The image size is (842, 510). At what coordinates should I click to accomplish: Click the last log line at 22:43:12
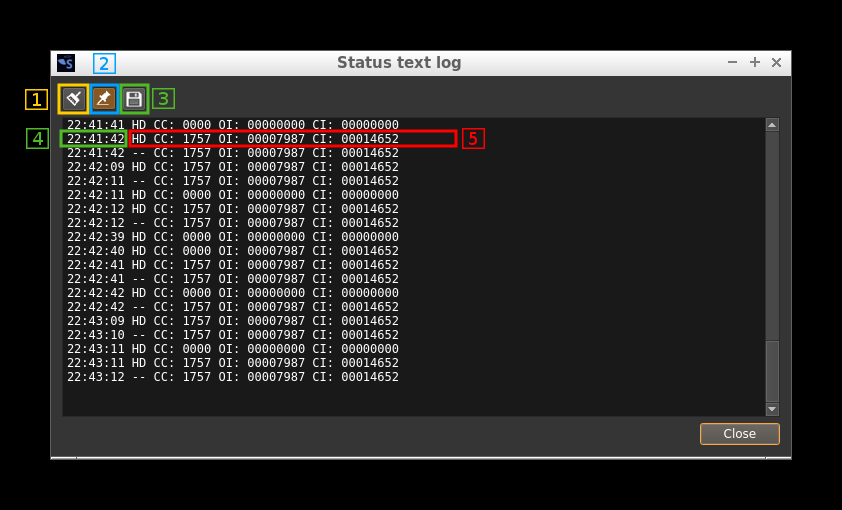point(232,377)
